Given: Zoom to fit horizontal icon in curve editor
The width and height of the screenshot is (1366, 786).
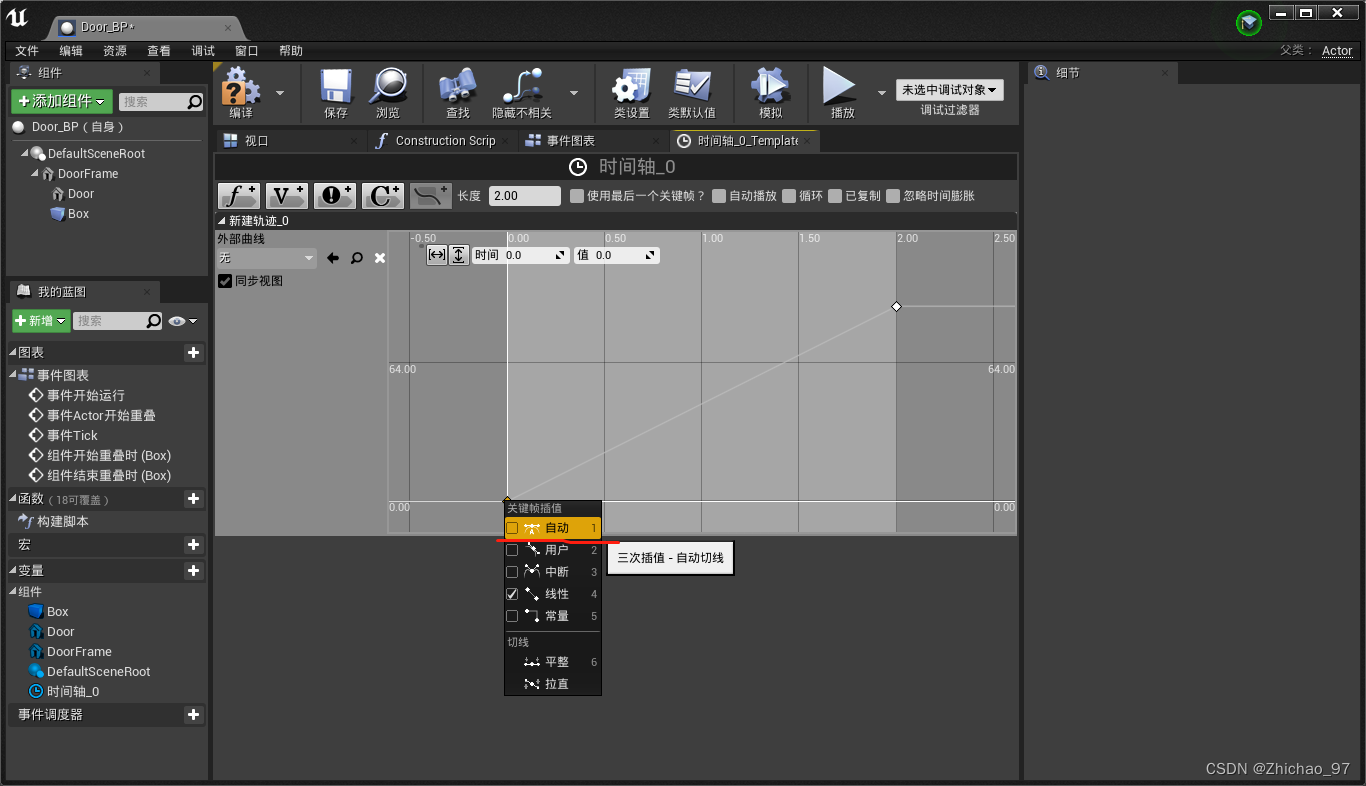Looking at the screenshot, I should 437,255.
